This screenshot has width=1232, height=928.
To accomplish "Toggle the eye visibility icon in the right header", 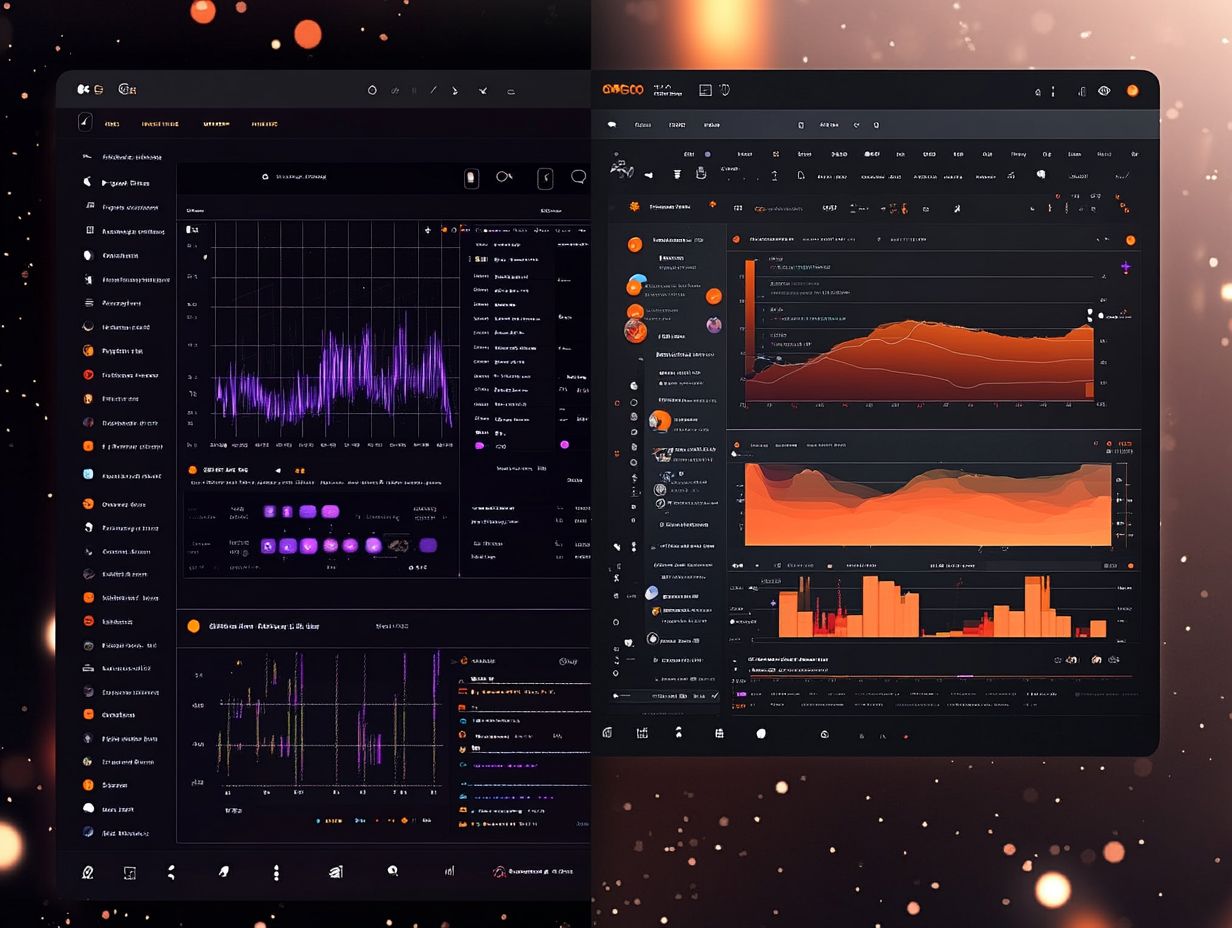I will click(1104, 91).
